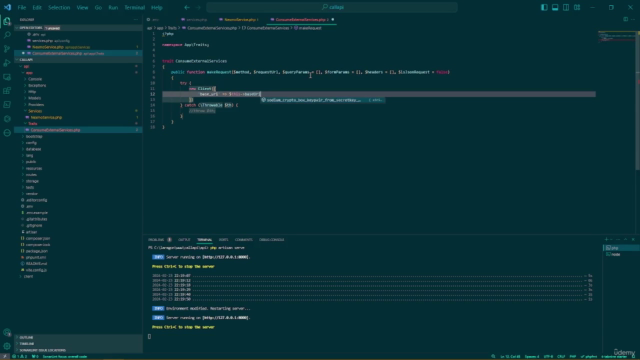
Task: Expand the bootstrap folder
Action: click(34, 136)
